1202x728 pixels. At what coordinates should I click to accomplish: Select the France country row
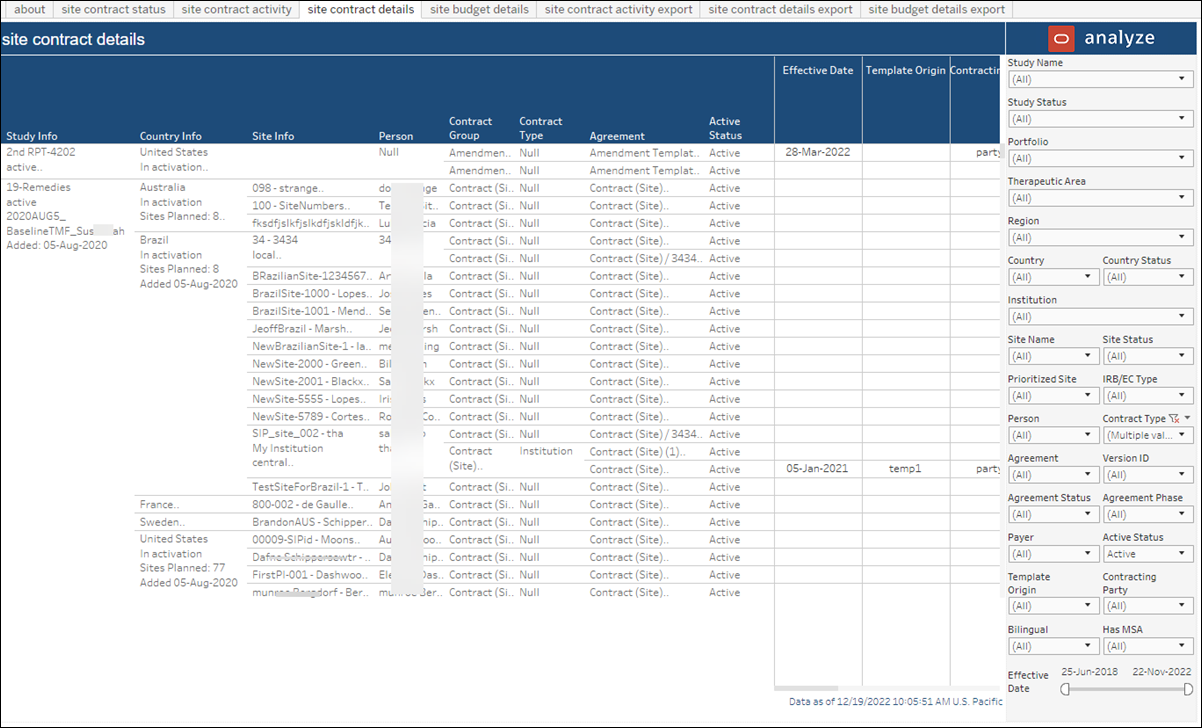(x=192, y=505)
